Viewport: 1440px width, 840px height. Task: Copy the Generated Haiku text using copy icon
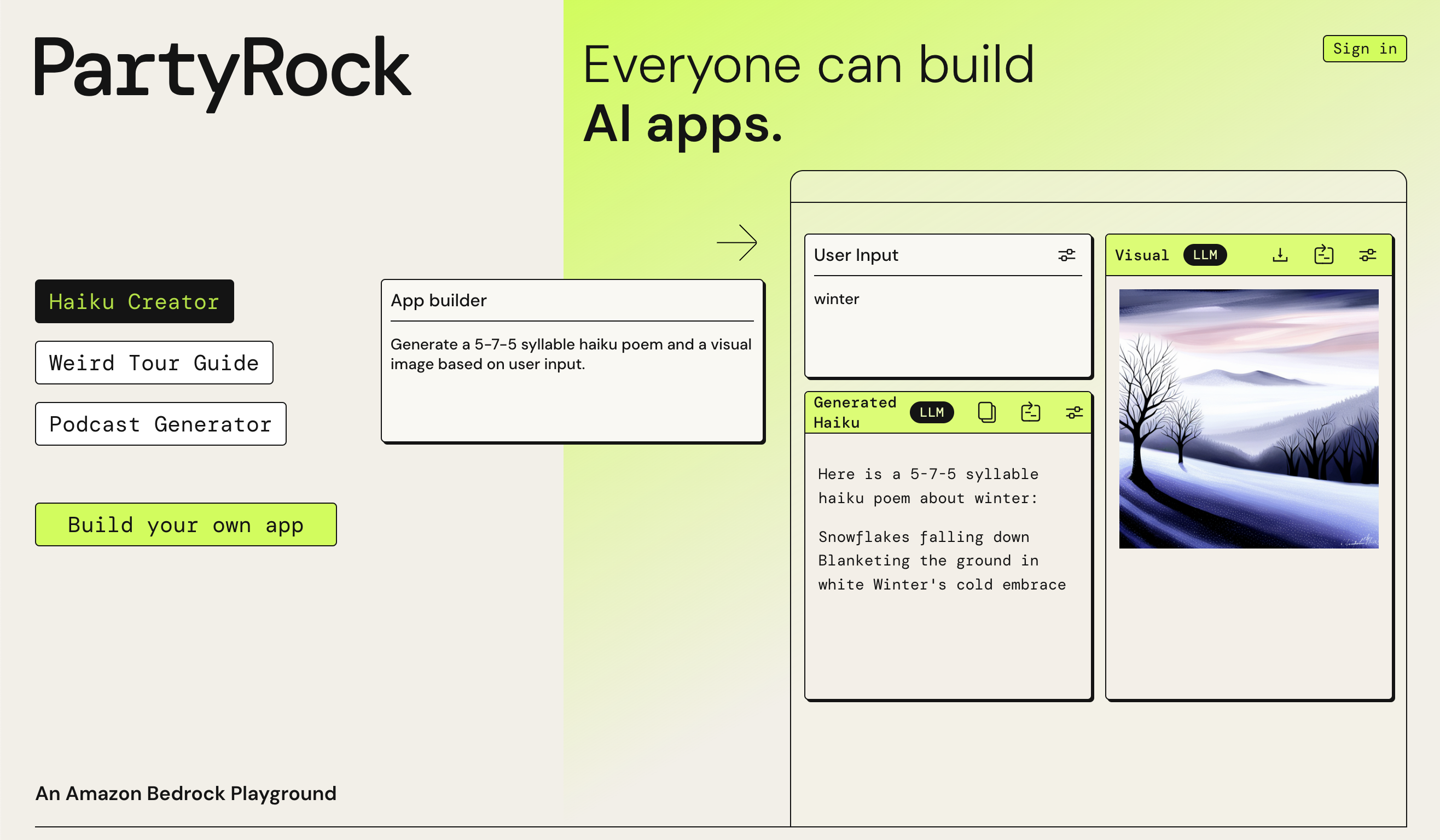point(987,412)
